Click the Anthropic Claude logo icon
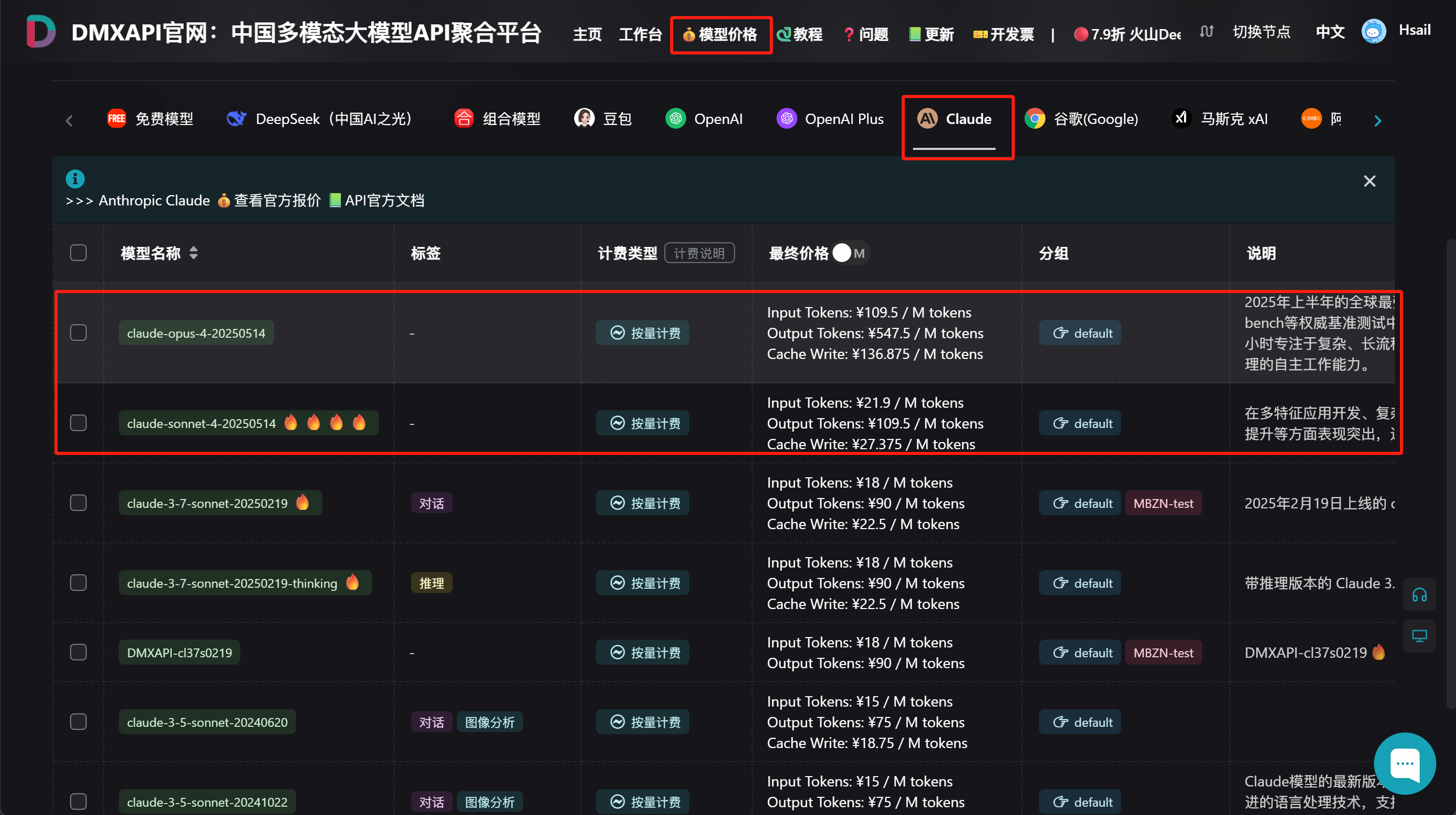Screen dimensions: 1456x815 tap(927, 119)
